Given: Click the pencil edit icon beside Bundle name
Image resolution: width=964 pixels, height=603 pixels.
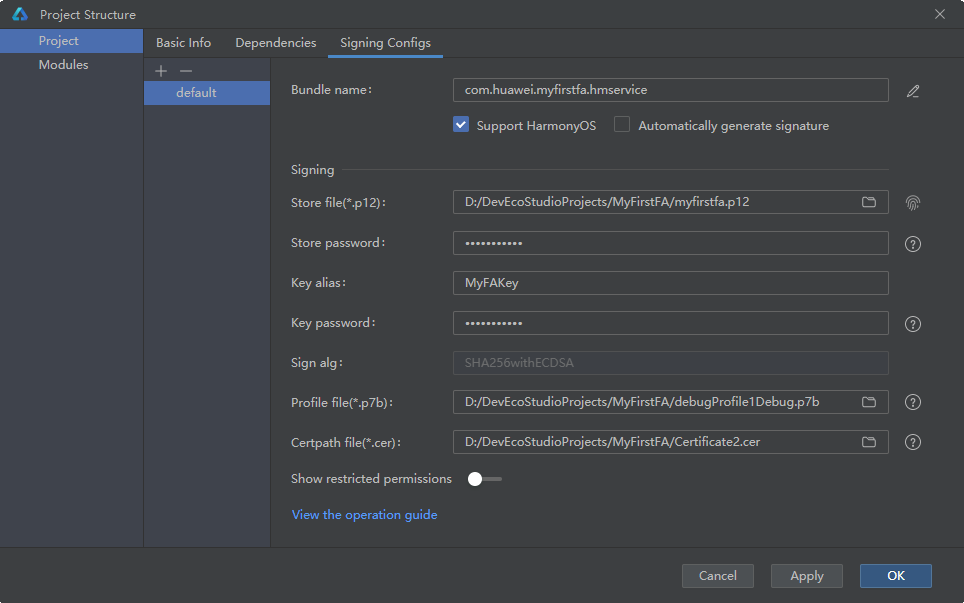Looking at the screenshot, I should pos(913,91).
